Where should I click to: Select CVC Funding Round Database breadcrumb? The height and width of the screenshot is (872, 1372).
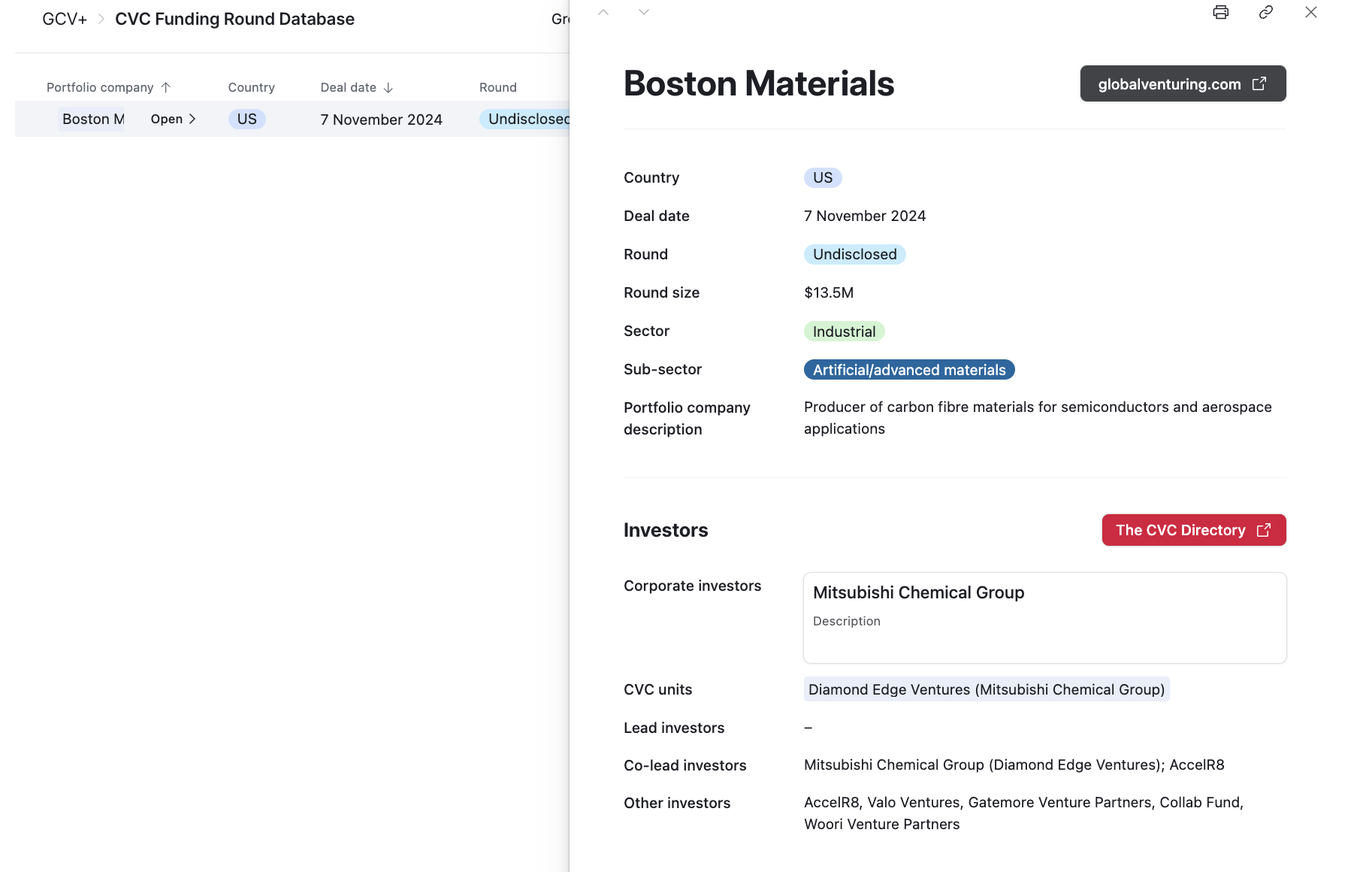click(x=234, y=19)
